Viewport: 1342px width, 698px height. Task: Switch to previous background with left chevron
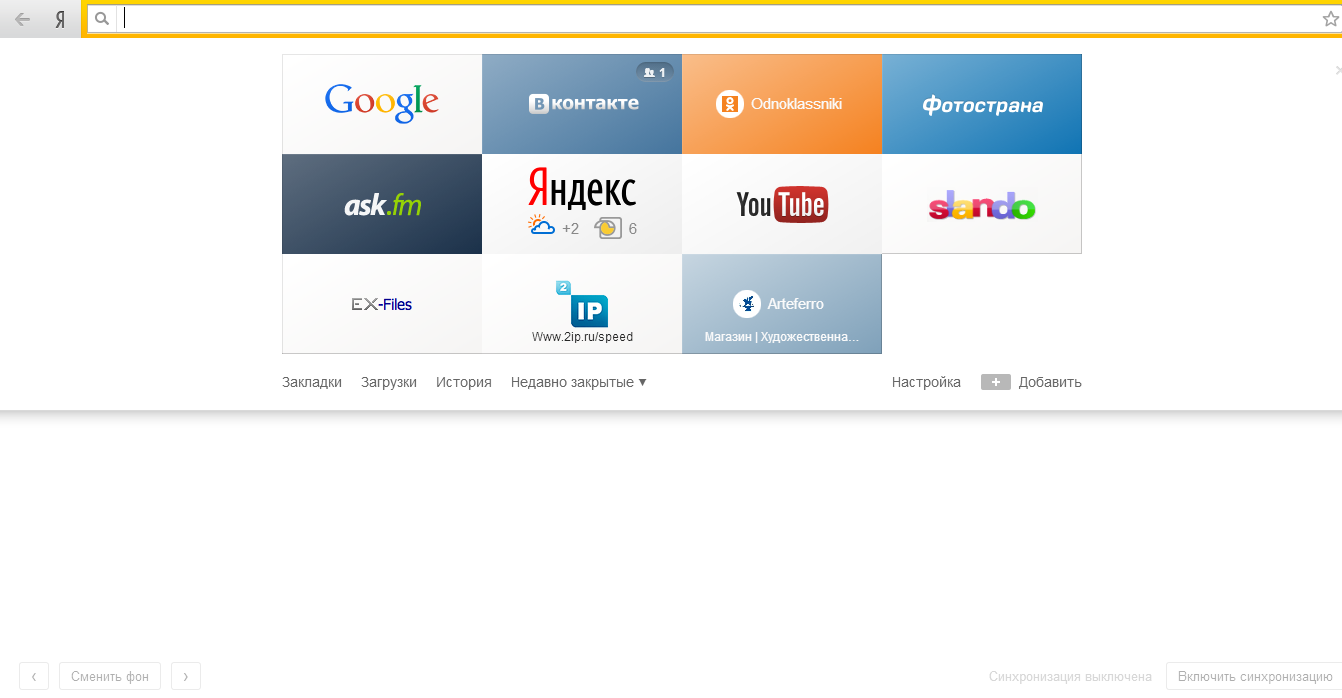[33, 676]
